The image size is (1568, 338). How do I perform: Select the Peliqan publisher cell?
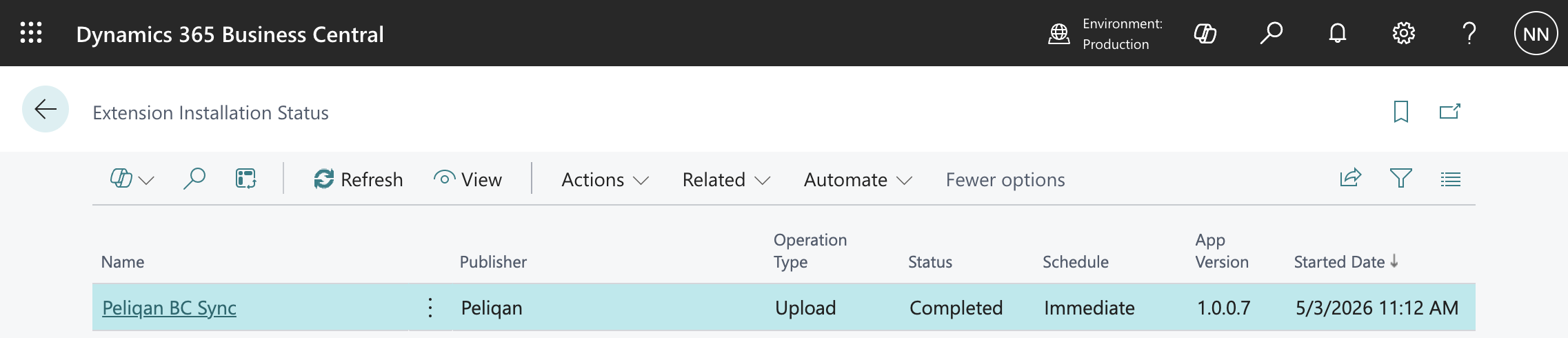[x=491, y=308]
